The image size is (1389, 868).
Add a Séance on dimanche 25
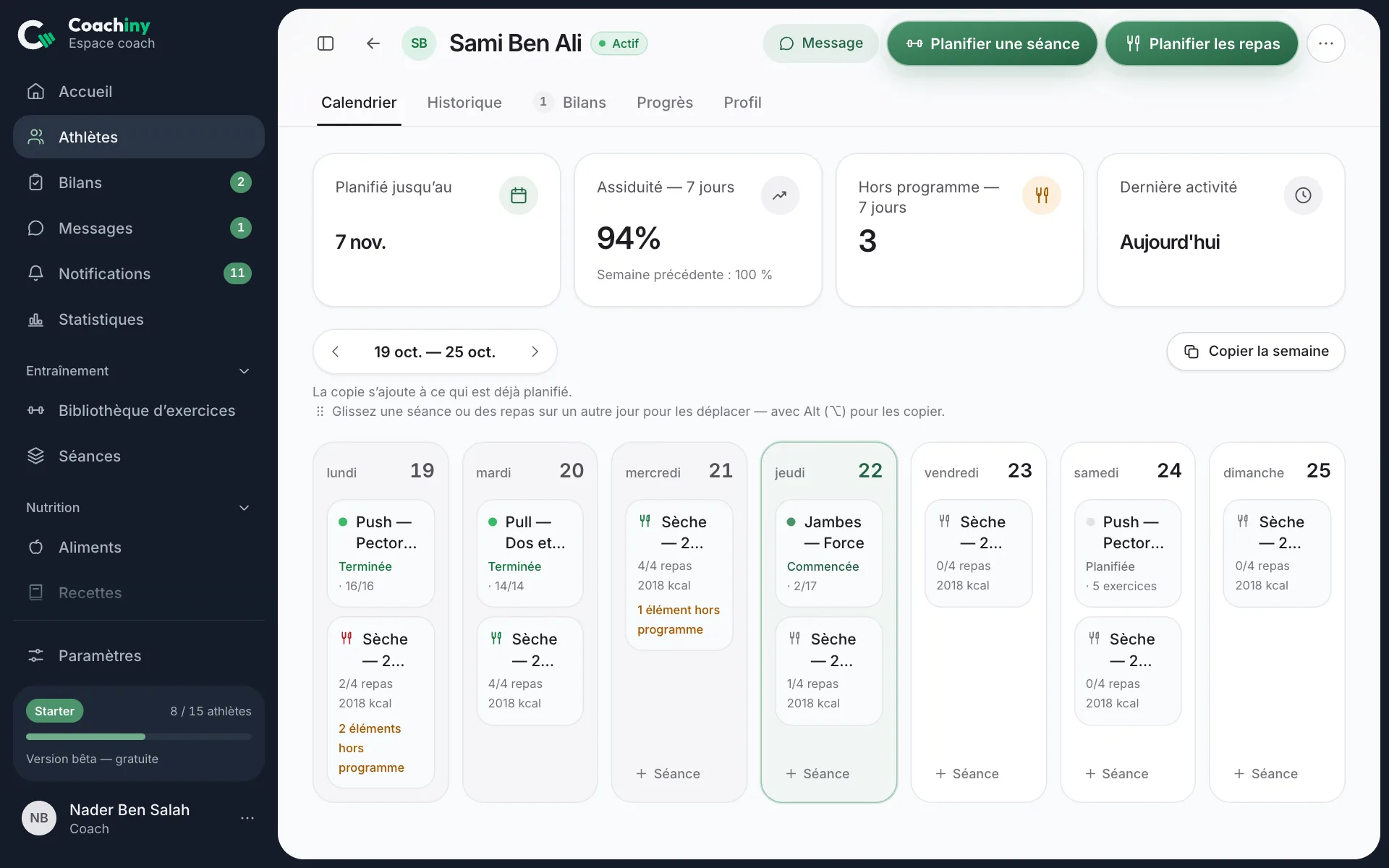click(1266, 774)
